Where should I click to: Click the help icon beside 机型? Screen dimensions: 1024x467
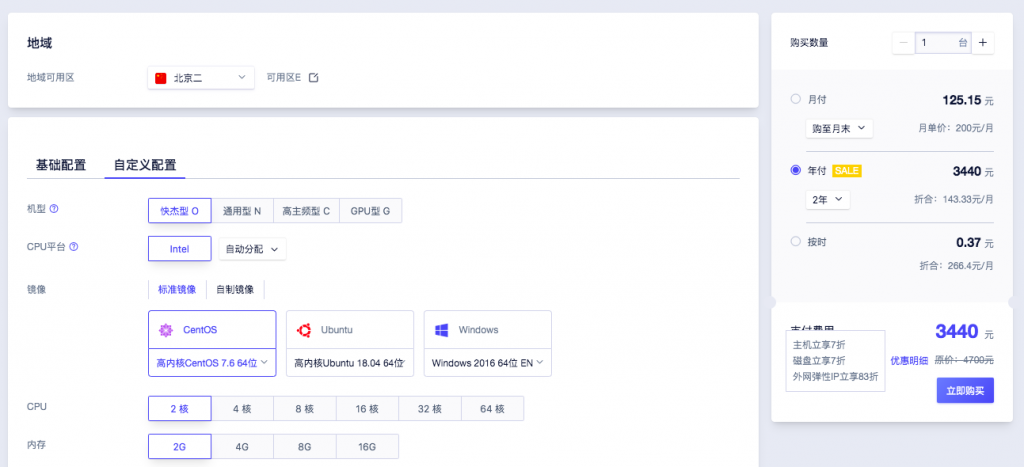pyautogui.click(x=54, y=209)
